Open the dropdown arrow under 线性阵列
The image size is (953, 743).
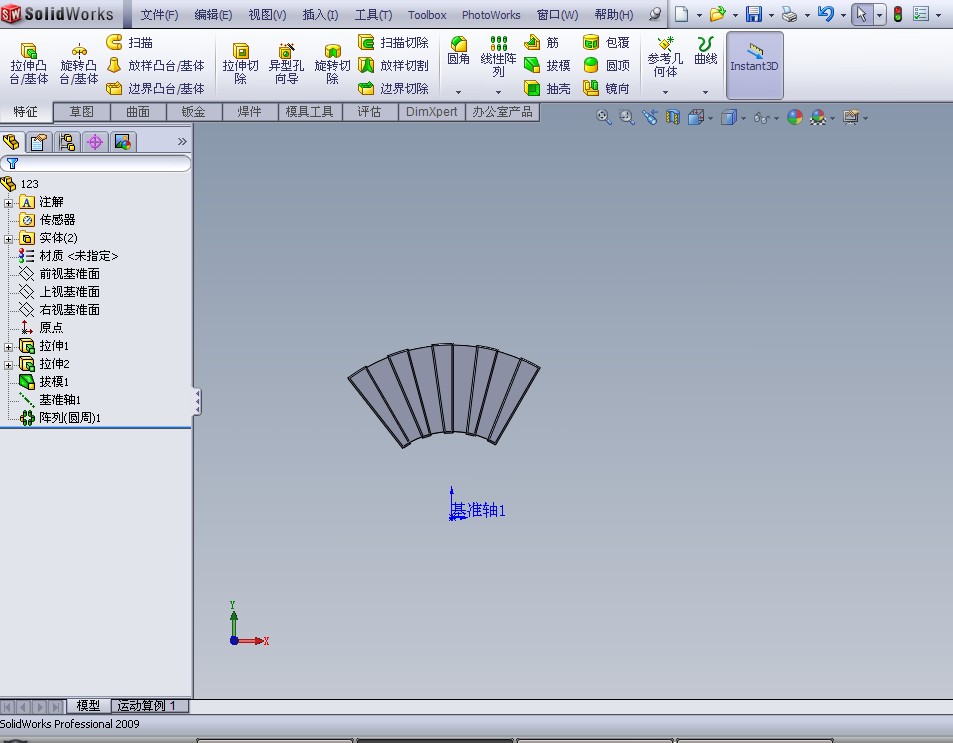(x=498, y=92)
